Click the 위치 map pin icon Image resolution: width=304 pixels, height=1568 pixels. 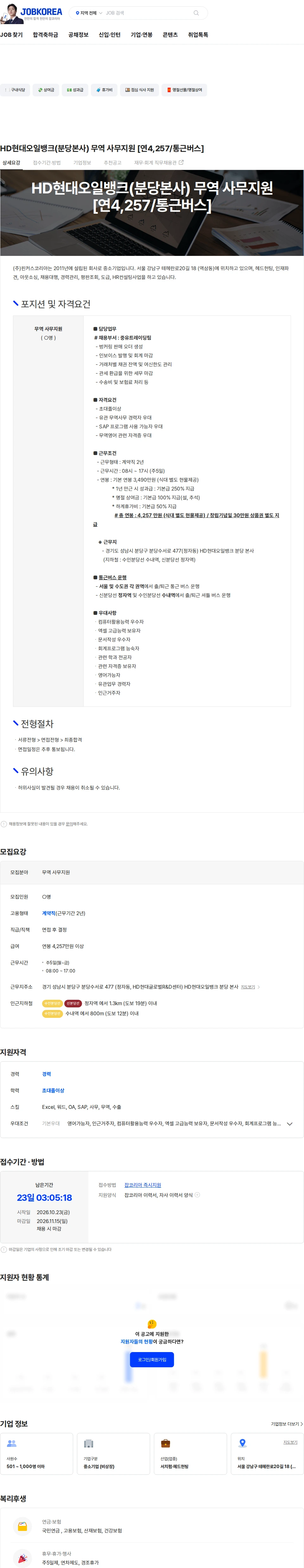[243, 1443]
